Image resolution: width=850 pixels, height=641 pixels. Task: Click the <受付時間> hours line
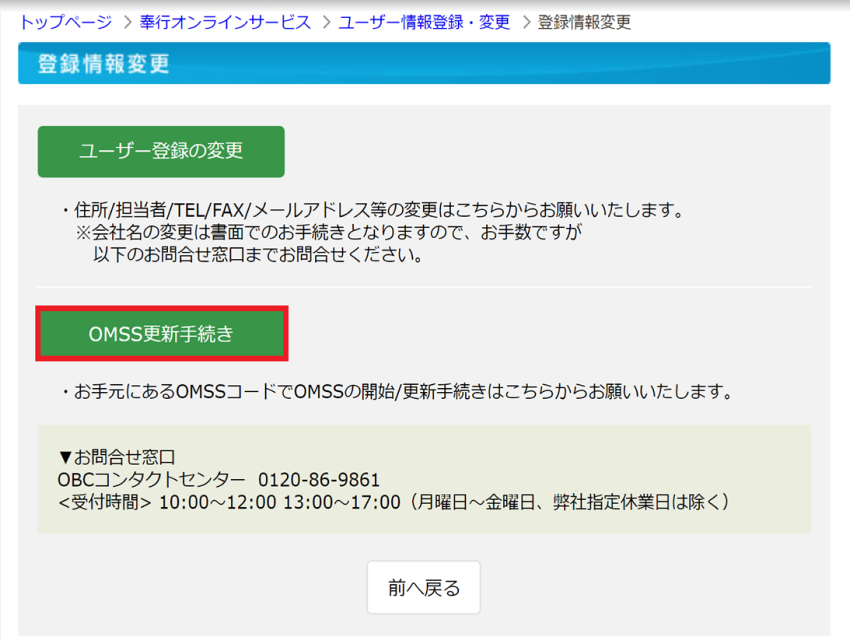click(394, 502)
